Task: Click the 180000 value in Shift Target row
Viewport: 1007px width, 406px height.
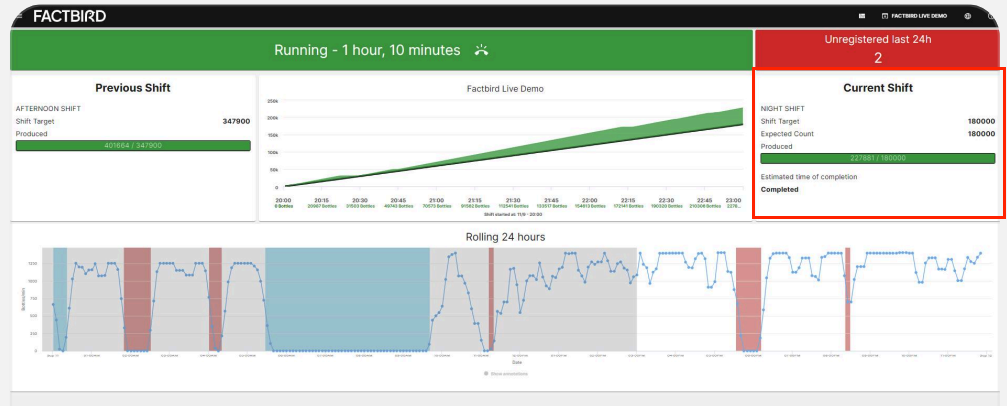Action: [x=982, y=121]
